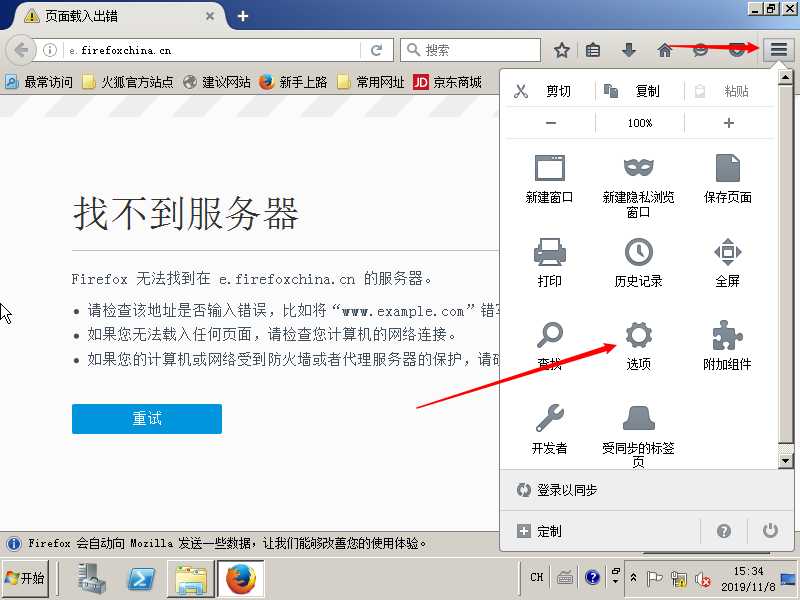The image size is (800, 600).
Task: Open Find (查找) magnifier icon
Action: click(x=549, y=335)
